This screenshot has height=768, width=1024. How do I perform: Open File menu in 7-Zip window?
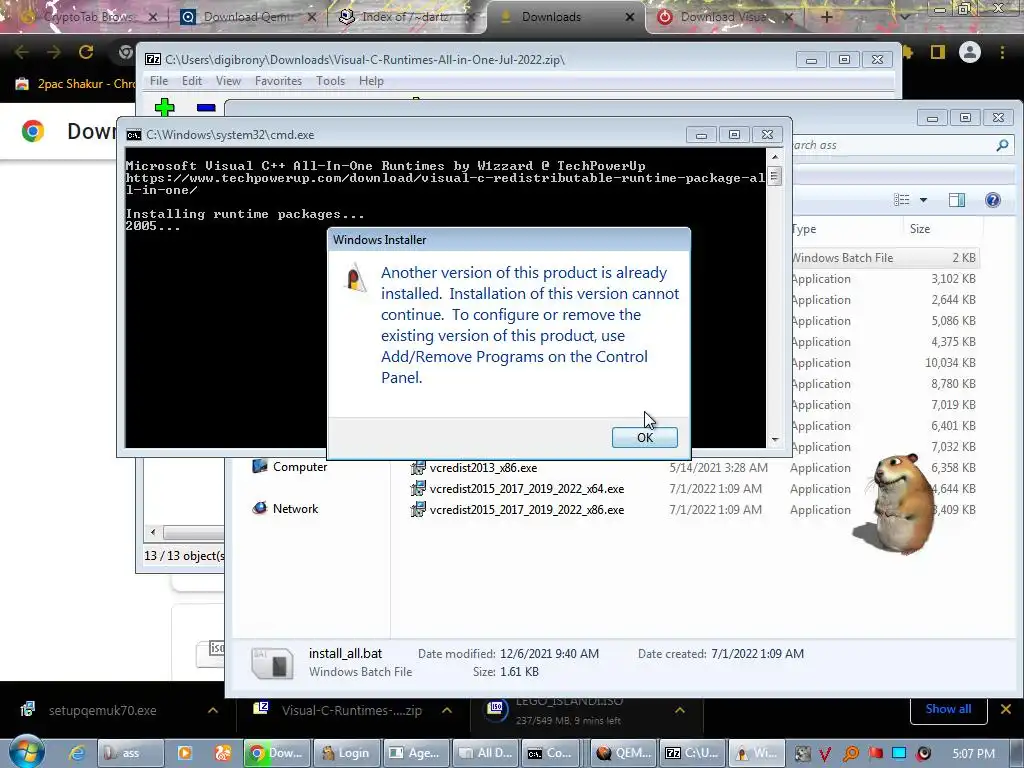[159, 81]
